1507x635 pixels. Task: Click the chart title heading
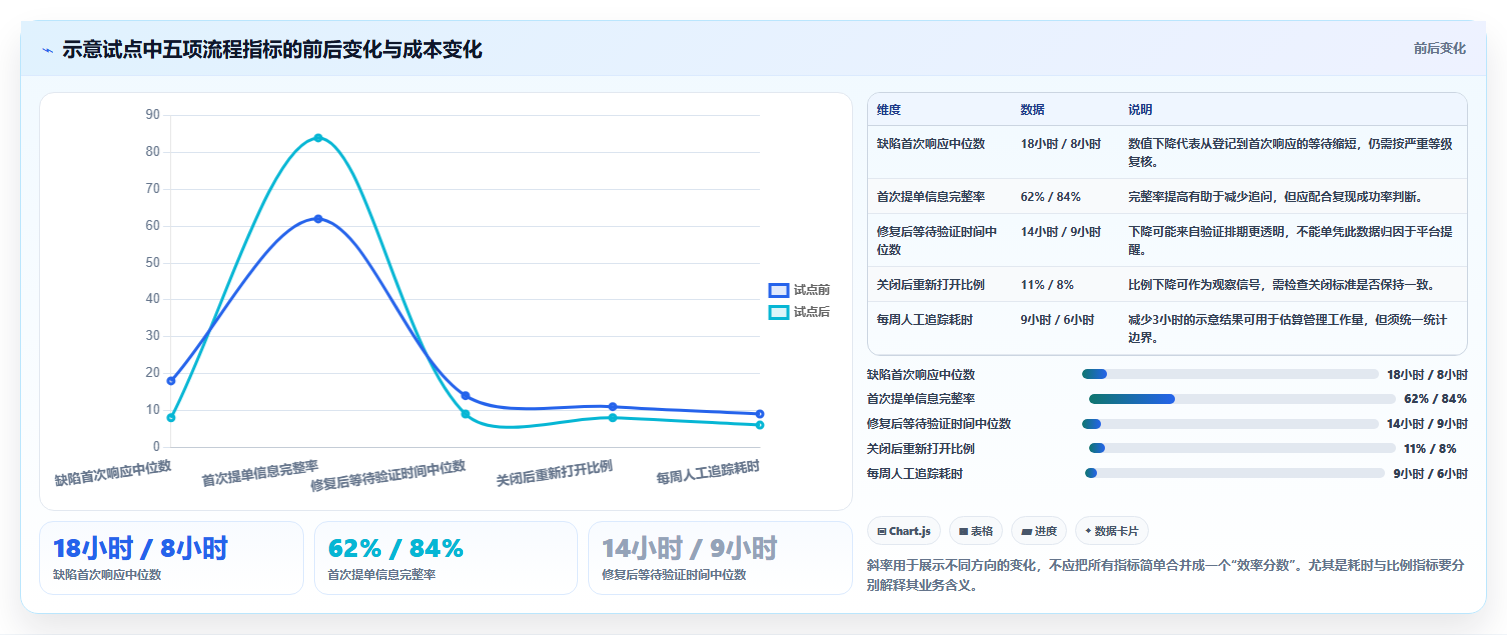click(x=272, y=49)
